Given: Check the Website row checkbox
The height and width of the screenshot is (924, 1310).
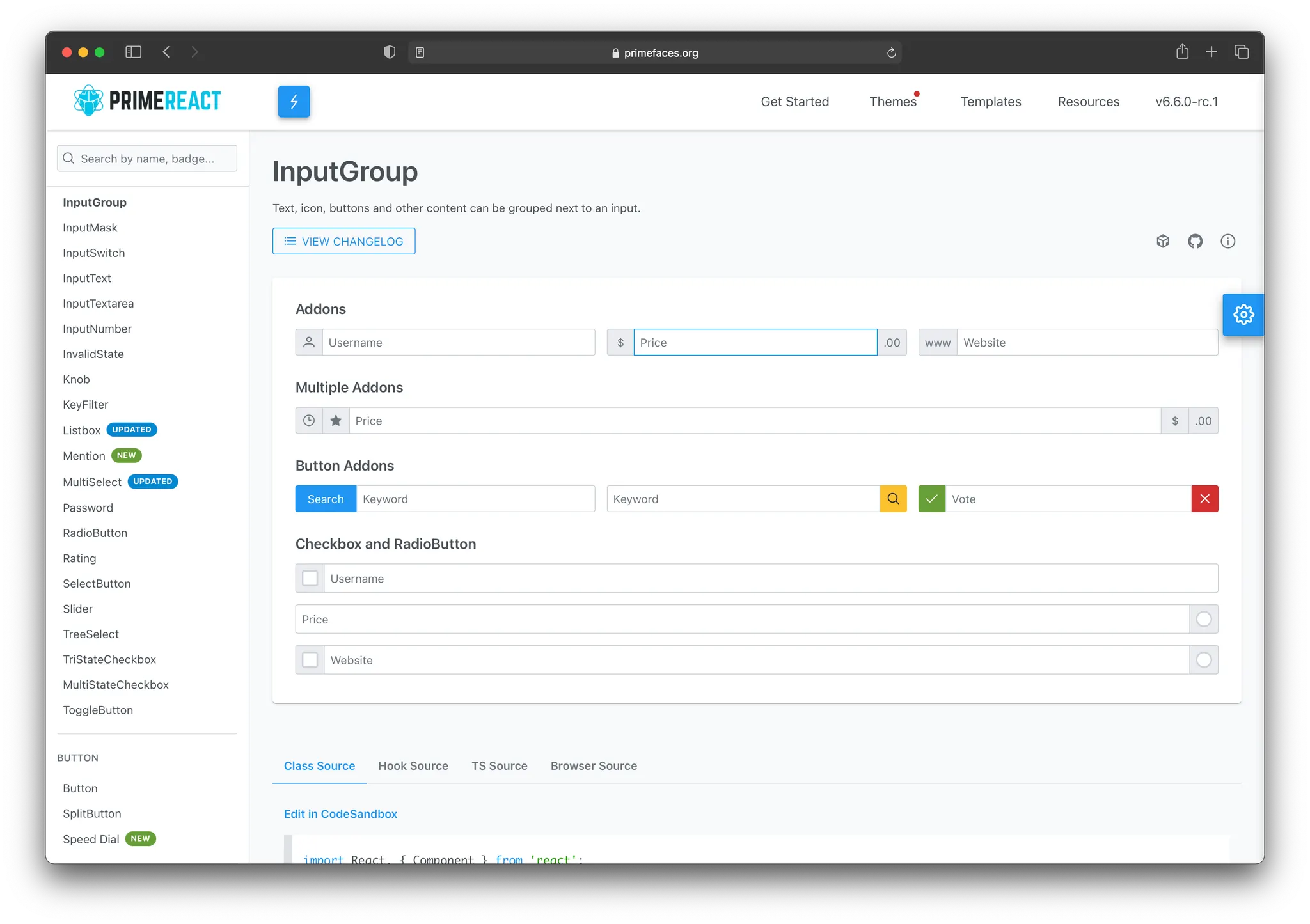Looking at the screenshot, I should [x=310, y=660].
